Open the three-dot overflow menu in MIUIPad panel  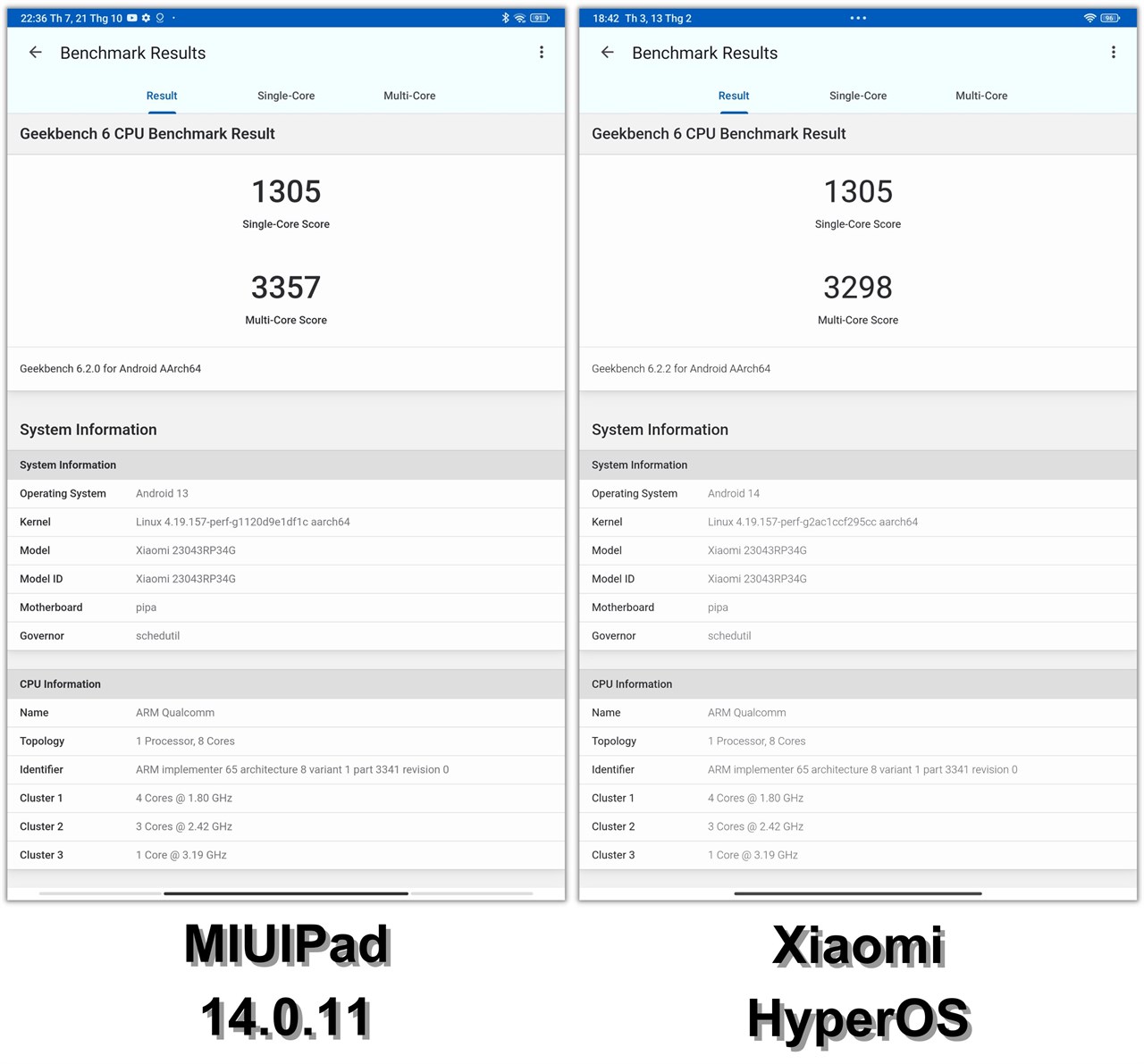coord(542,53)
